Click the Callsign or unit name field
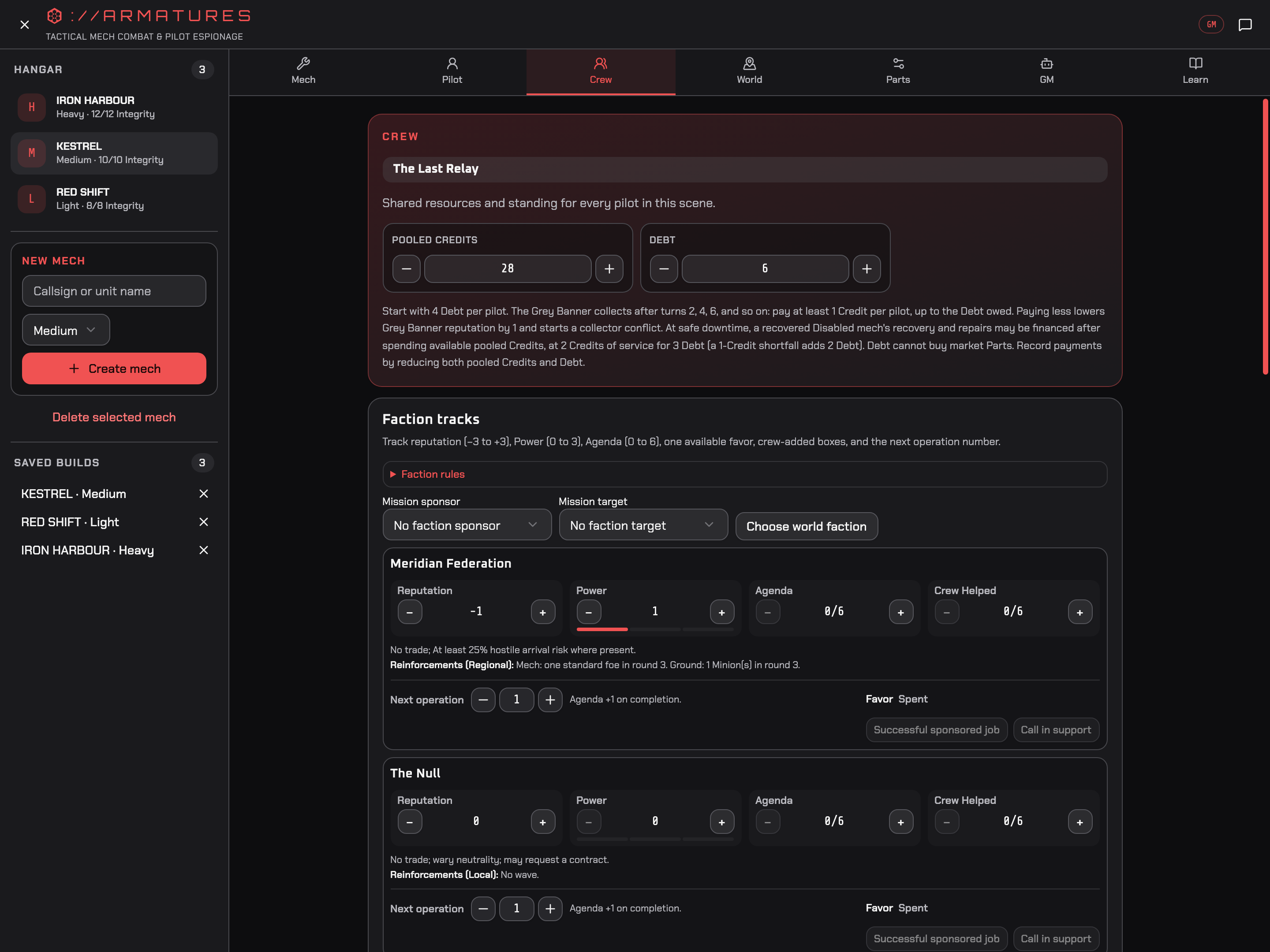 coord(114,291)
